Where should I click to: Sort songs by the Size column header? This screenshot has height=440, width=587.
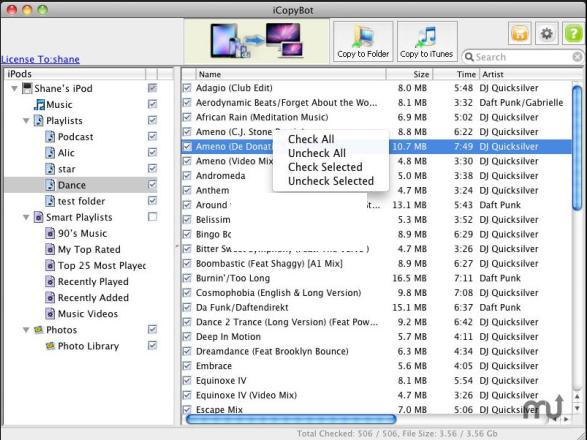point(410,74)
